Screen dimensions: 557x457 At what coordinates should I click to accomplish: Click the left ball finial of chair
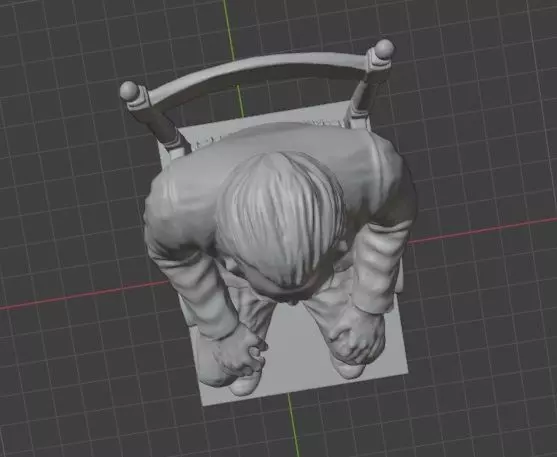pyautogui.click(x=129, y=90)
